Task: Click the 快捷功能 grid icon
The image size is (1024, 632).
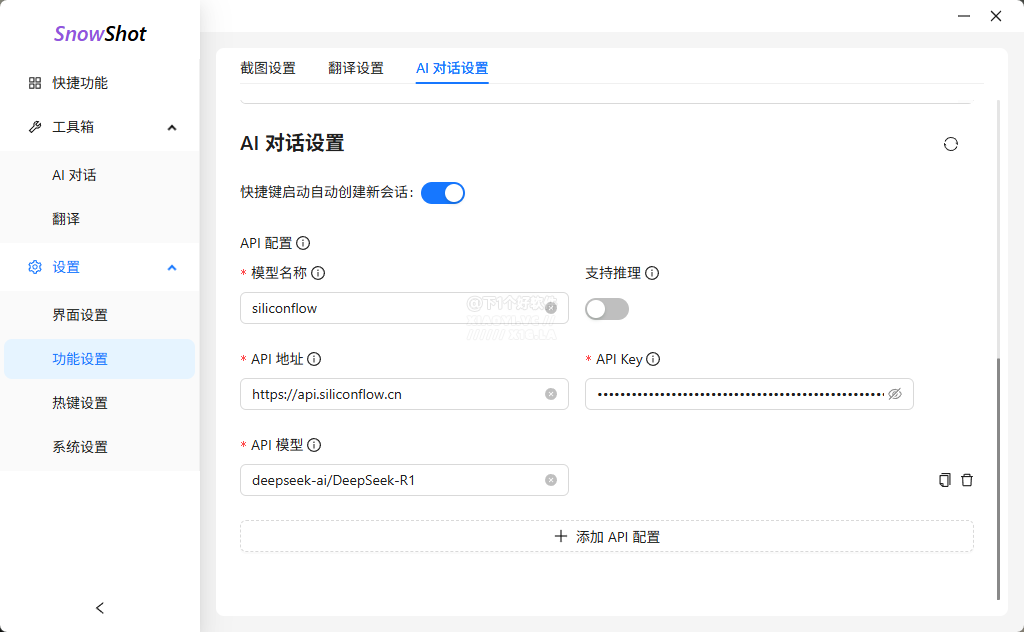Action: click(x=35, y=83)
